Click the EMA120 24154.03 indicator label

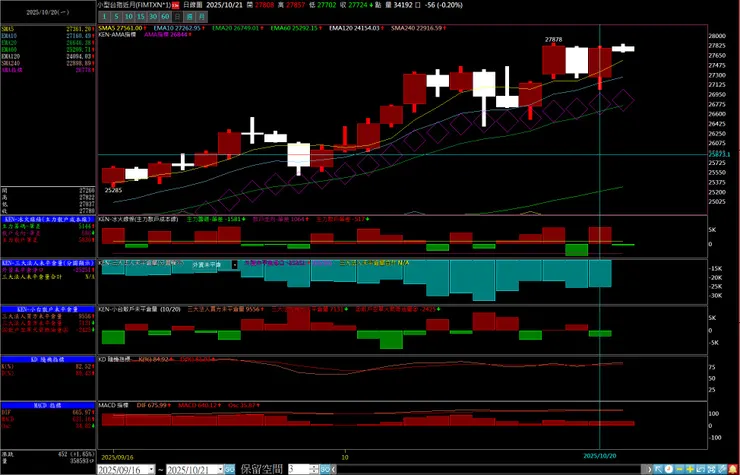[354, 28]
